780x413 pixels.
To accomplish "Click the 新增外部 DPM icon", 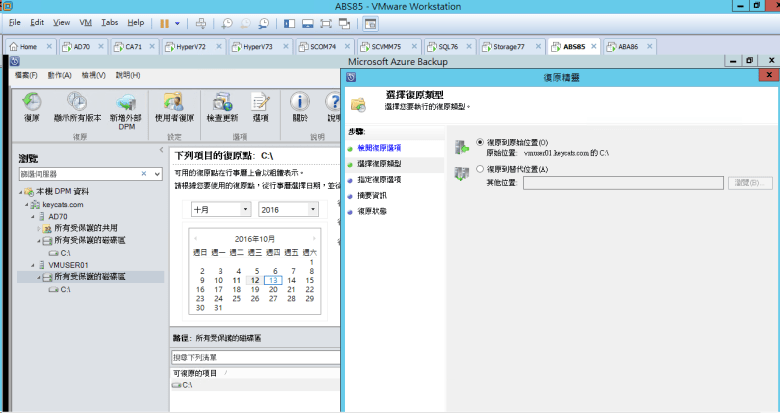I will coord(126,106).
